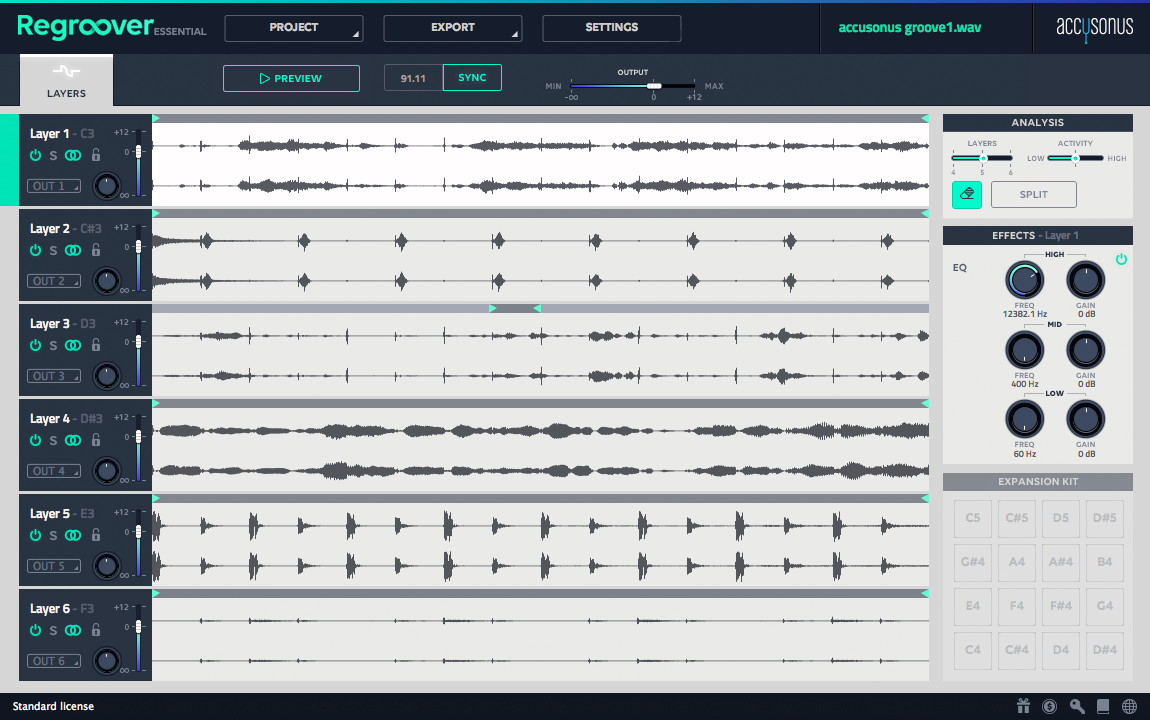Click the SPLIT button
Screen dimensions: 1150x720
(1033, 194)
